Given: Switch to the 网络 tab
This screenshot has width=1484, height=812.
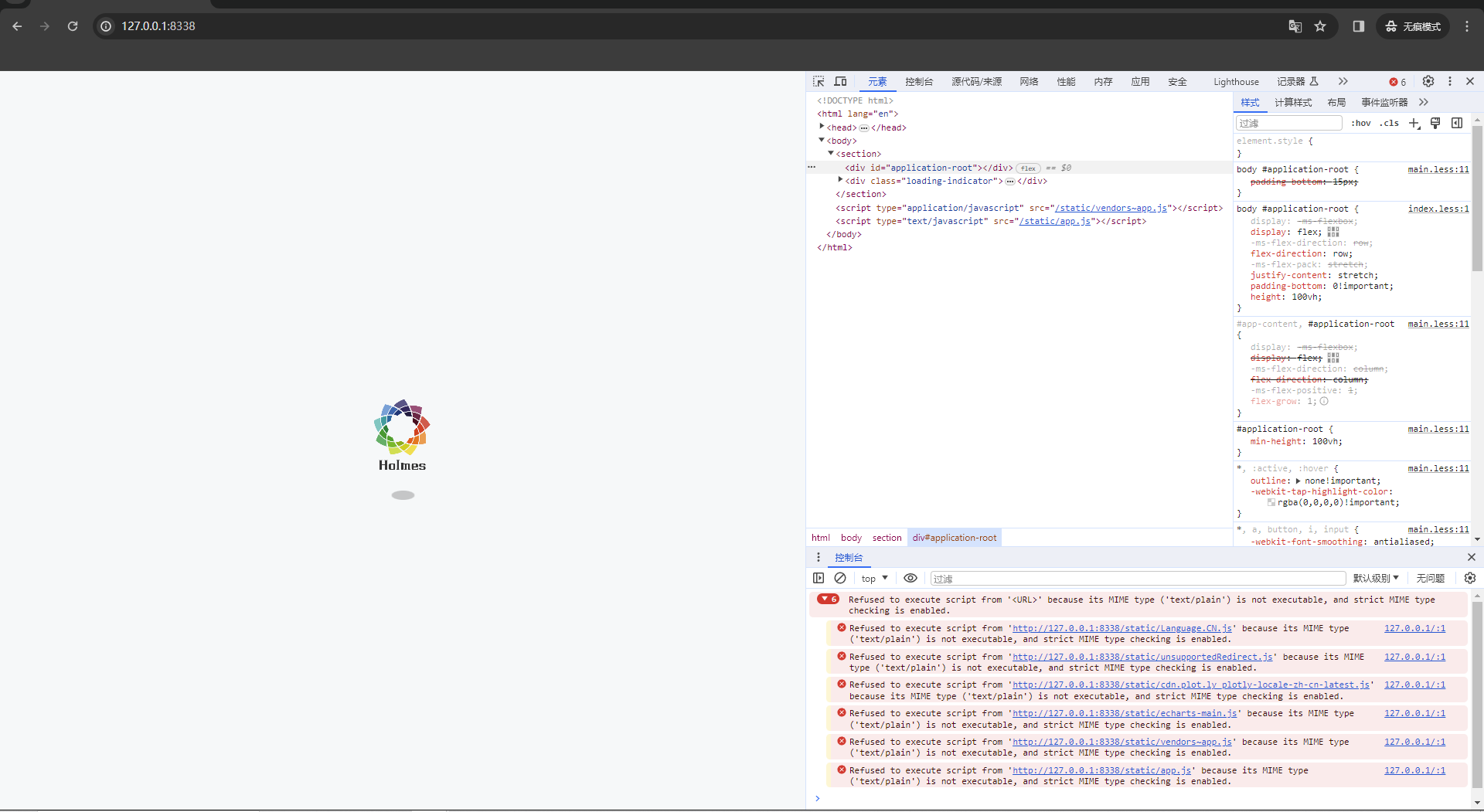Looking at the screenshot, I should click(1029, 82).
